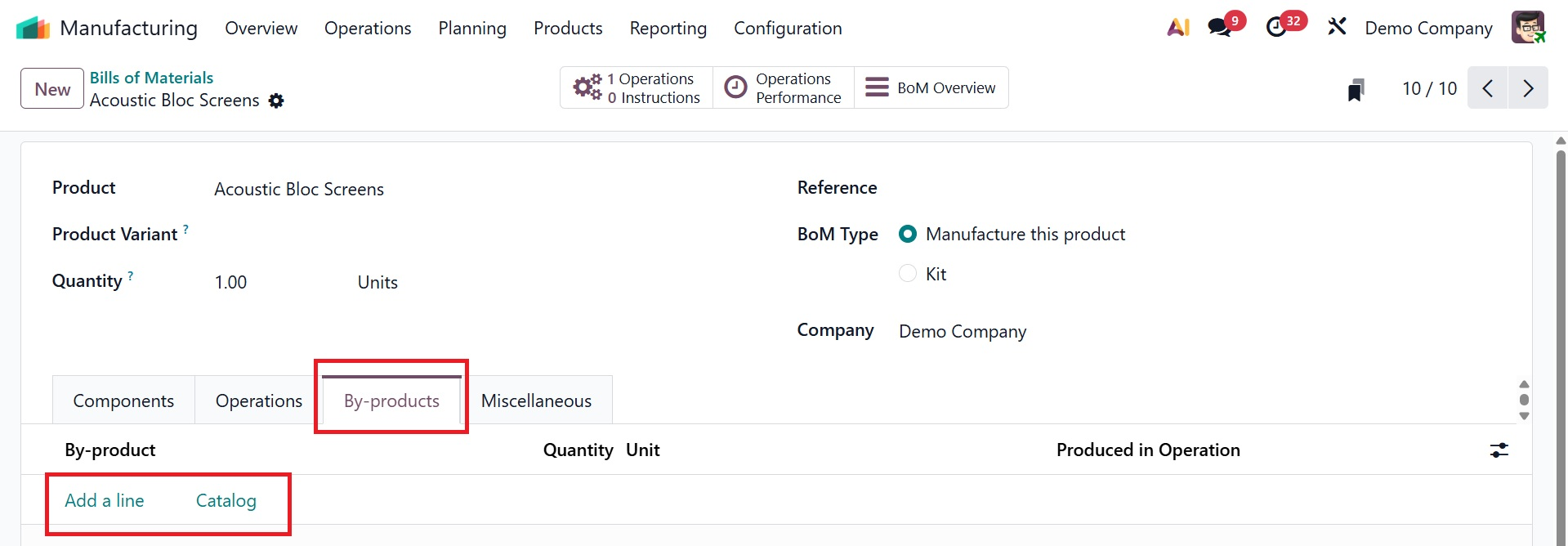Open the Manufacturing app logo
Image resolution: width=1568 pixels, height=546 pixels.
click(33, 28)
